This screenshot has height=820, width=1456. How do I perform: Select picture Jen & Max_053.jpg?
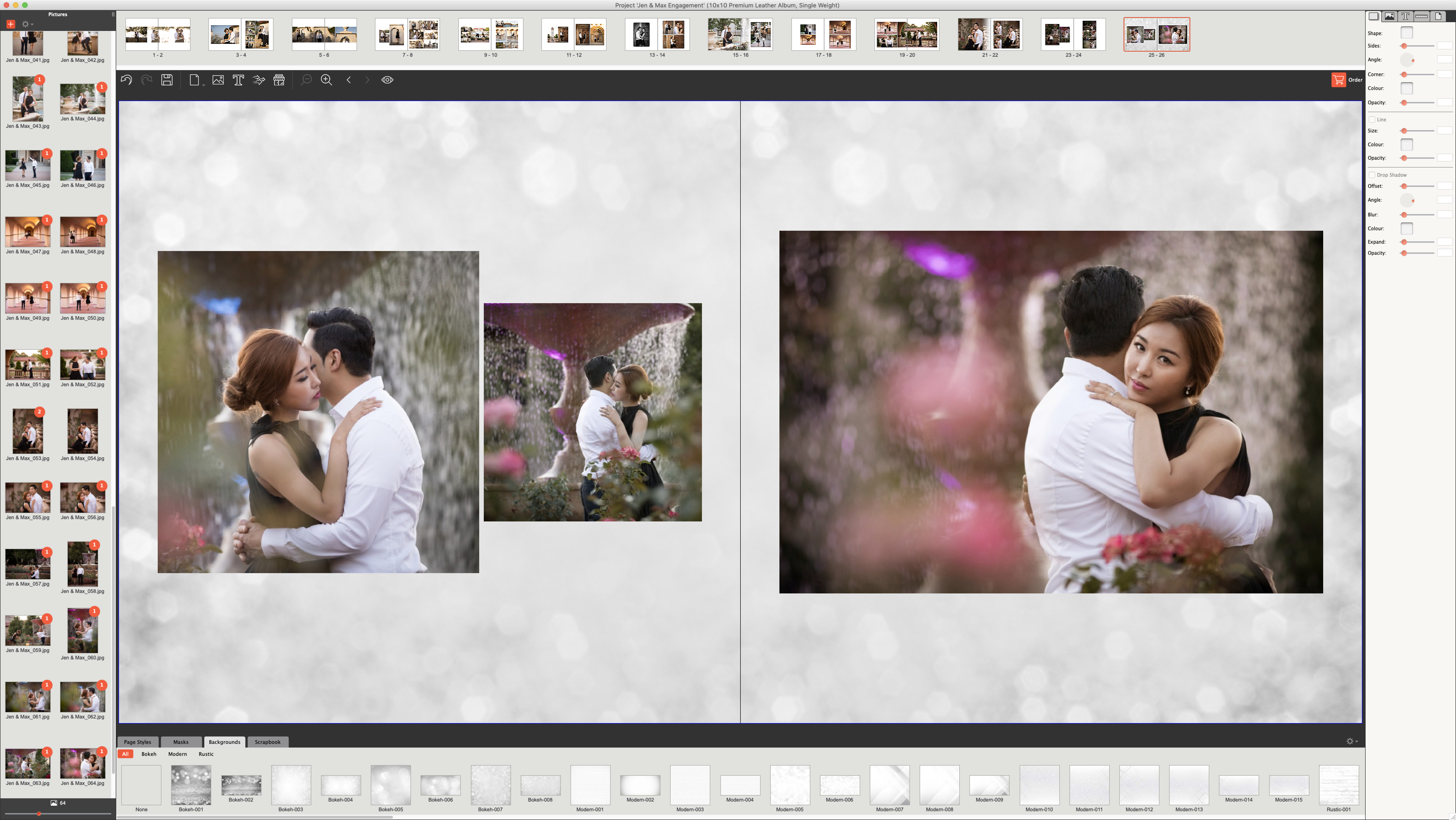28,431
